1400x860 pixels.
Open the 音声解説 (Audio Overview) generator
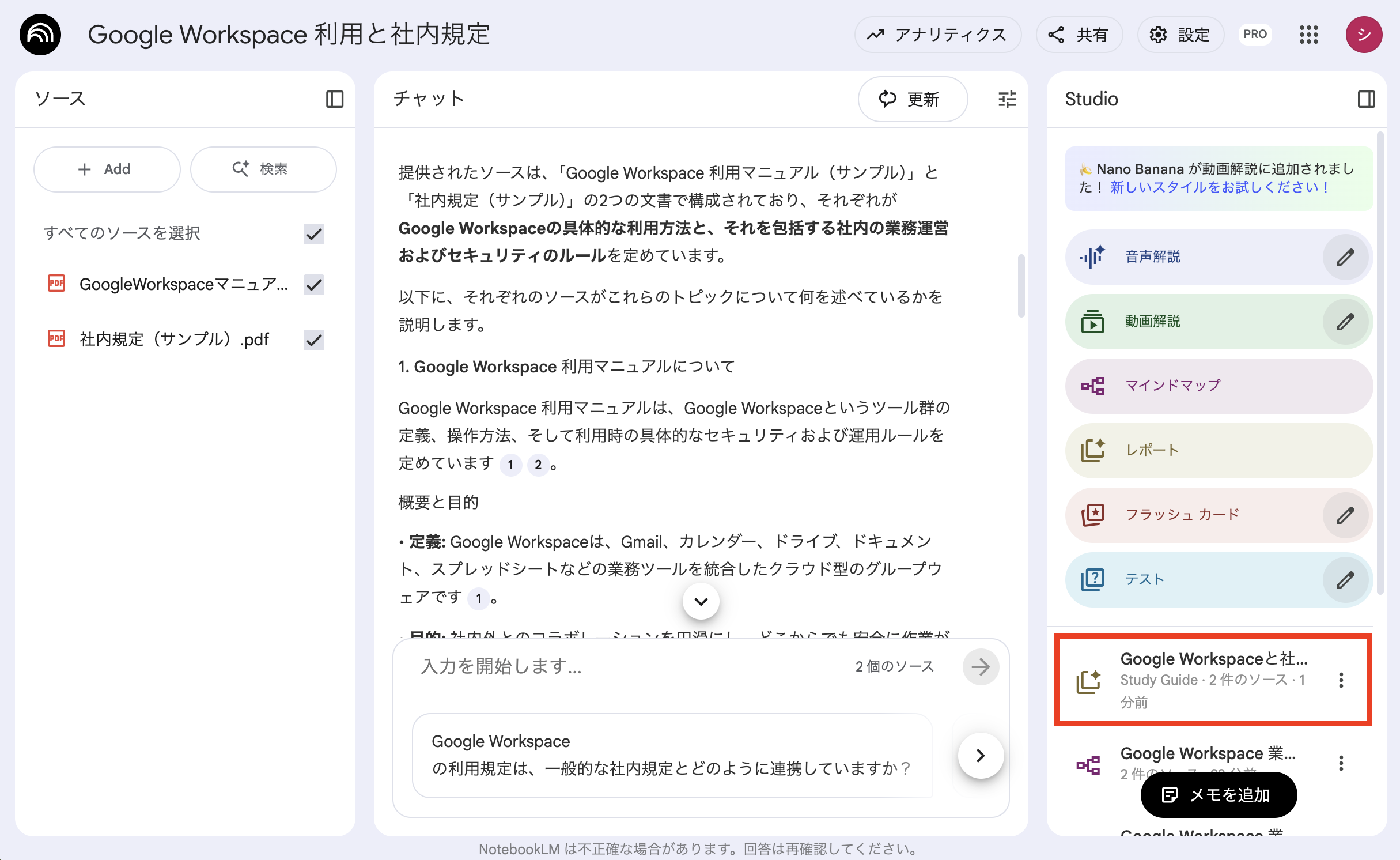[x=1152, y=257]
